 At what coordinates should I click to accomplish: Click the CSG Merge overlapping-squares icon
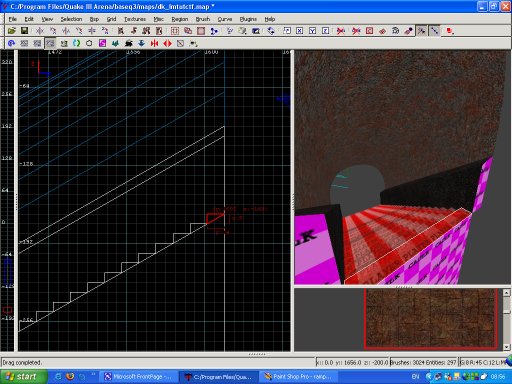click(x=188, y=31)
